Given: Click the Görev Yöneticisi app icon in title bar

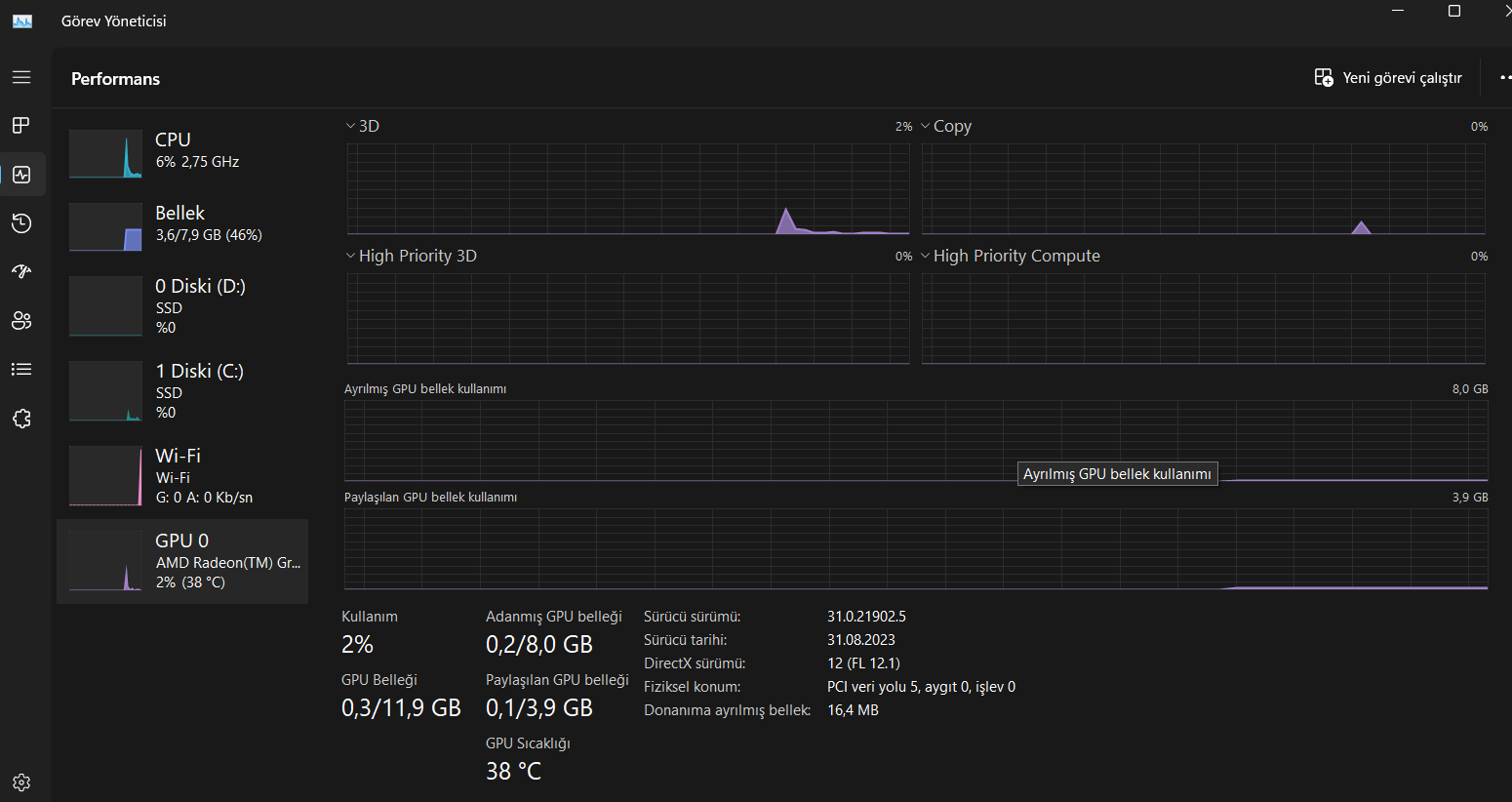Looking at the screenshot, I should 22,20.
